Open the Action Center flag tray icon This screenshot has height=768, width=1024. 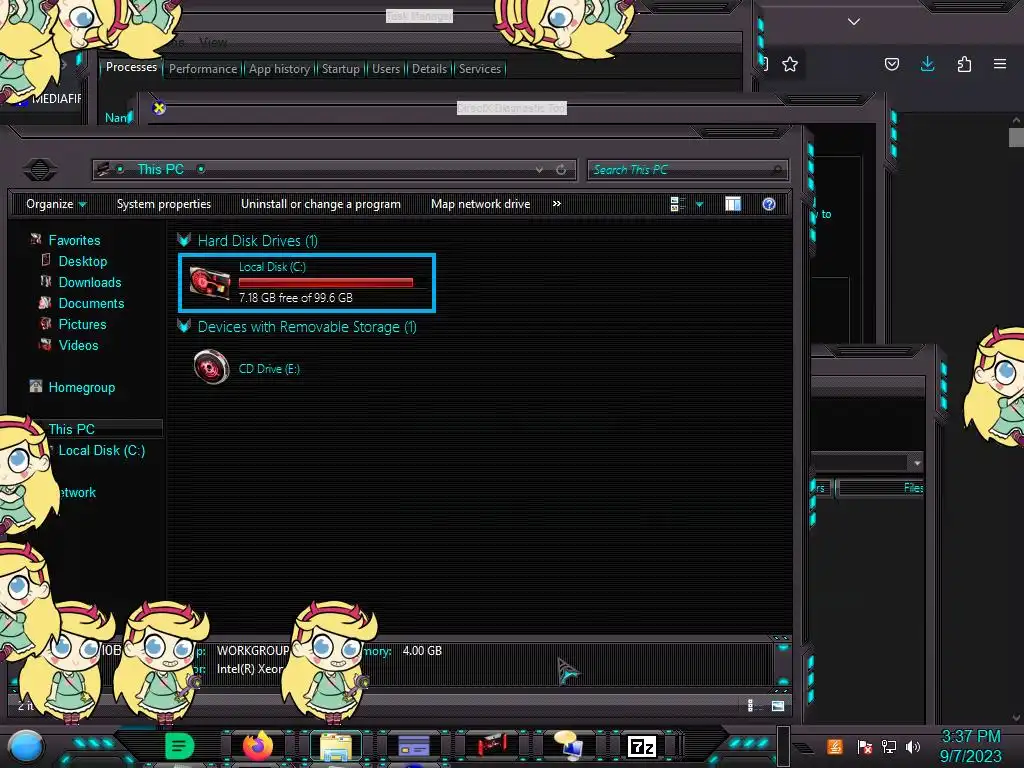tap(864, 746)
